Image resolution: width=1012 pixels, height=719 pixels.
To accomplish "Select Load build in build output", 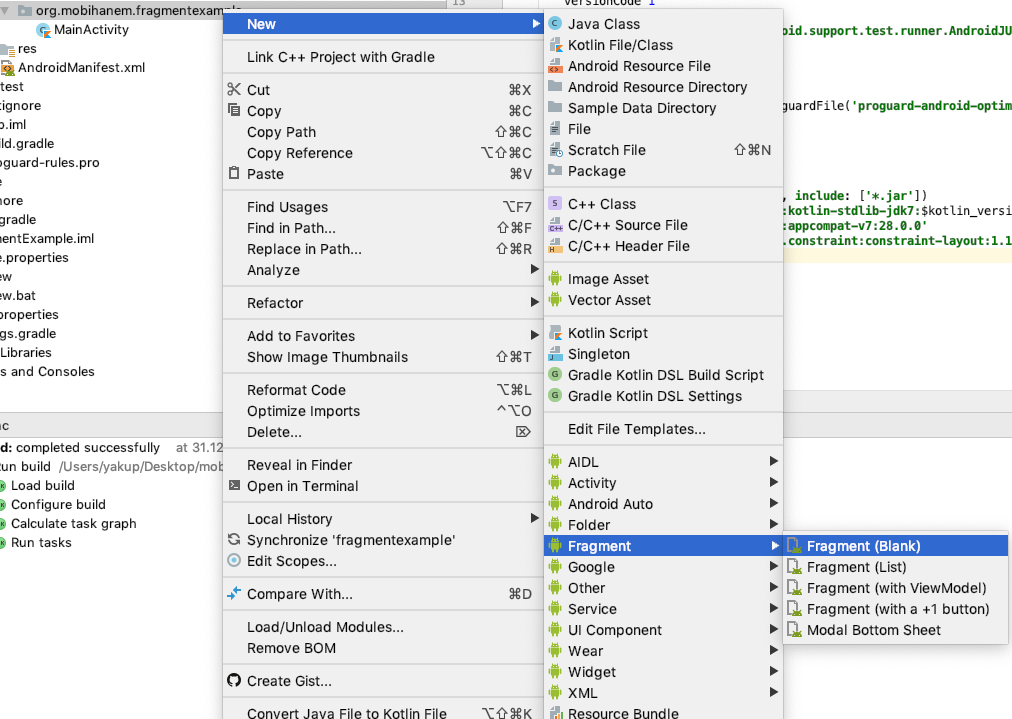I will (43, 485).
